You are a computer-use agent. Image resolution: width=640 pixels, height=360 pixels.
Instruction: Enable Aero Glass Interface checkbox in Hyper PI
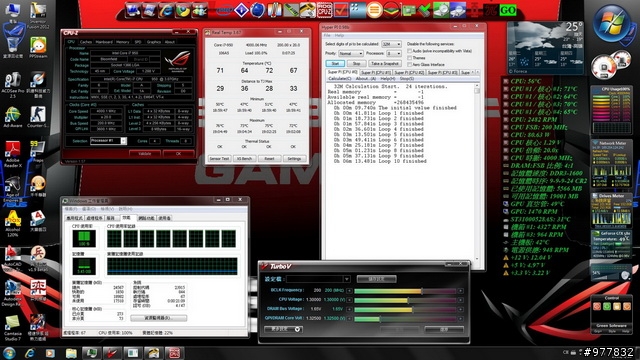pos(410,64)
